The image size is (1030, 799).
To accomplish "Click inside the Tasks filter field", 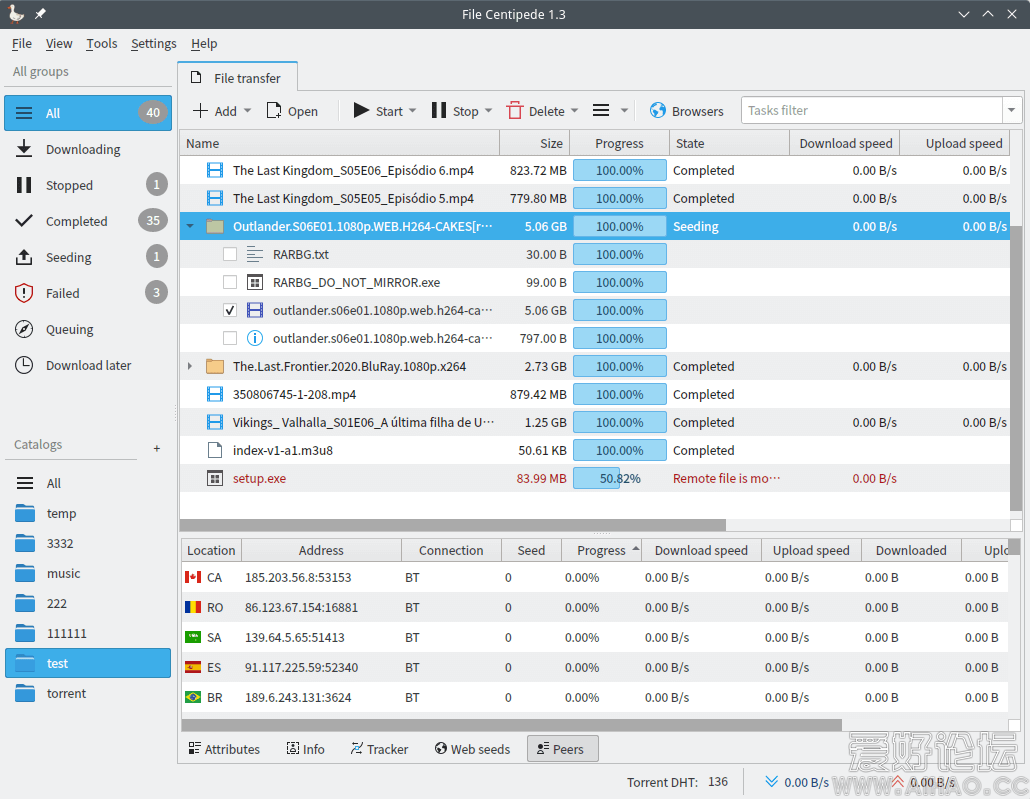I will [x=870, y=110].
